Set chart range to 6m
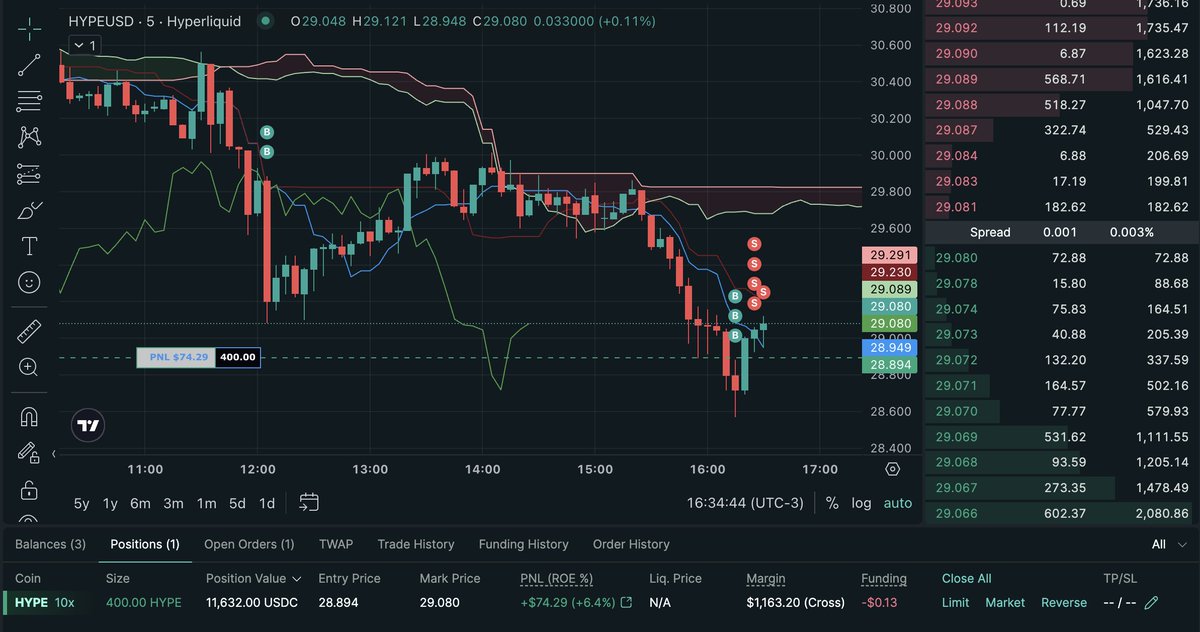The width and height of the screenshot is (1200, 632). (140, 503)
